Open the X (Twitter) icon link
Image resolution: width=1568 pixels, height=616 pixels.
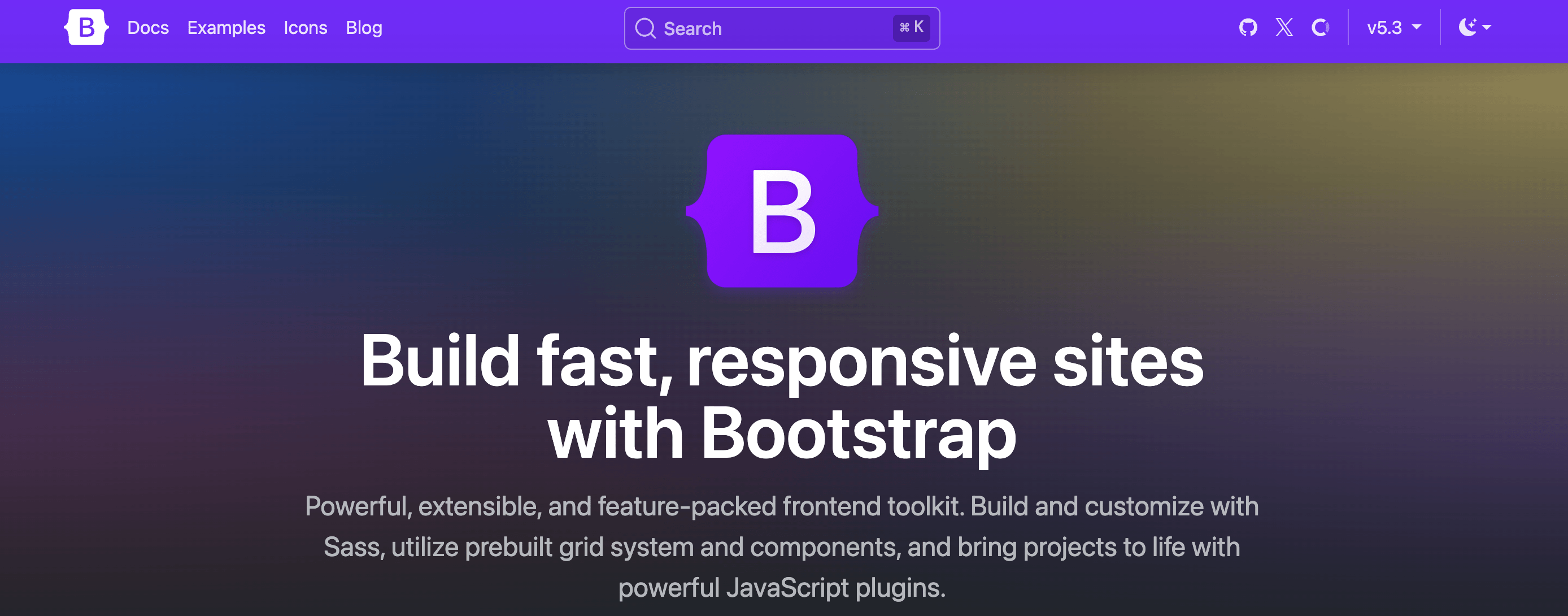1284,28
